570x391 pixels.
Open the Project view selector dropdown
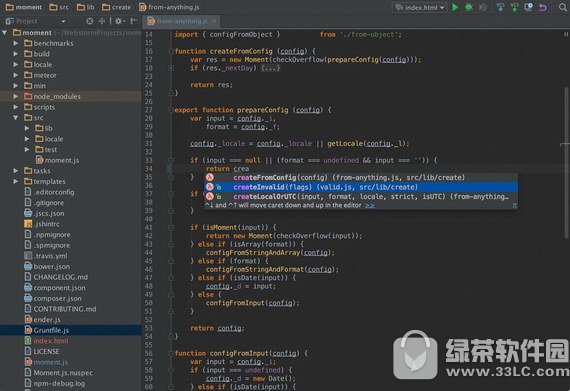pyautogui.click(x=64, y=21)
